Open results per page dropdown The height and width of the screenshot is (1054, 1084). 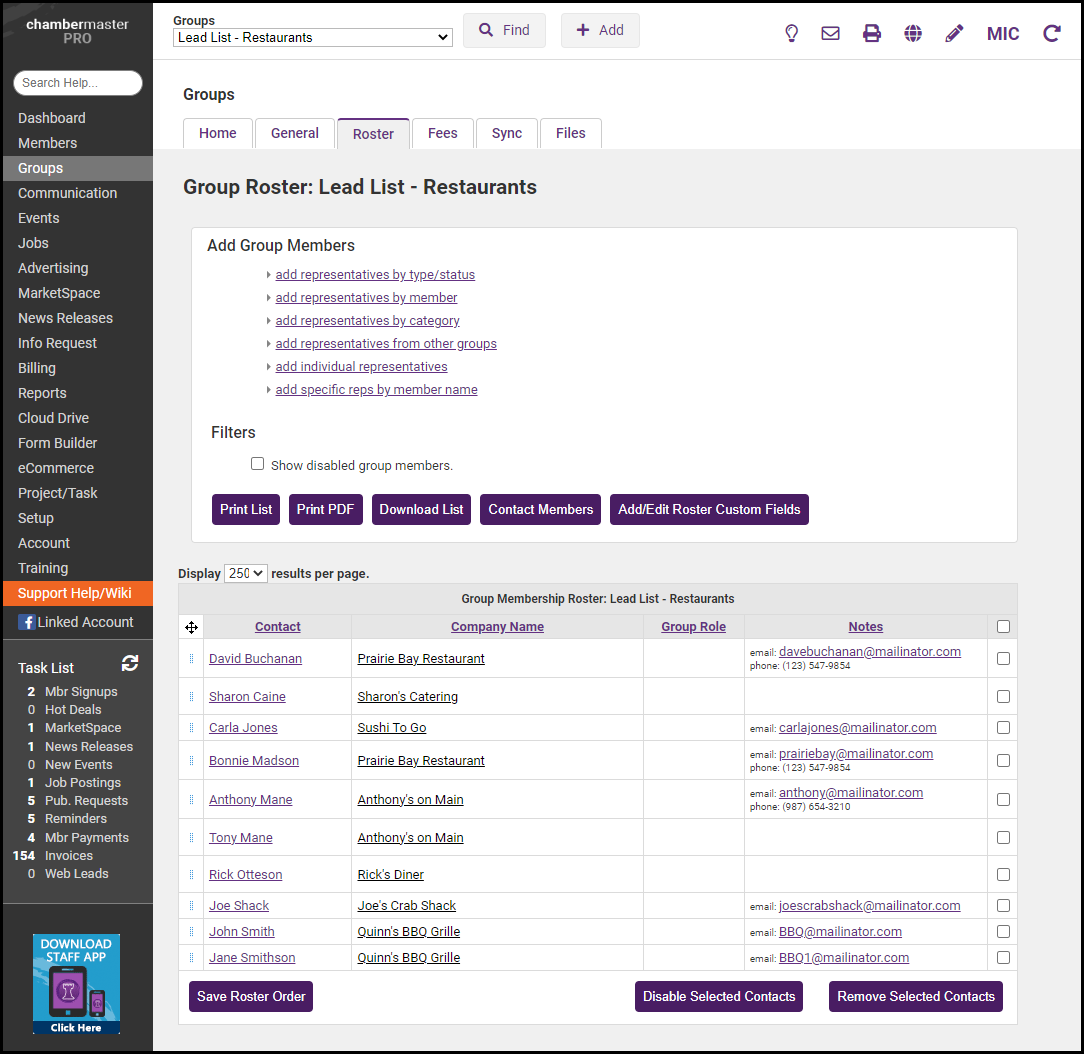pos(246,574)
